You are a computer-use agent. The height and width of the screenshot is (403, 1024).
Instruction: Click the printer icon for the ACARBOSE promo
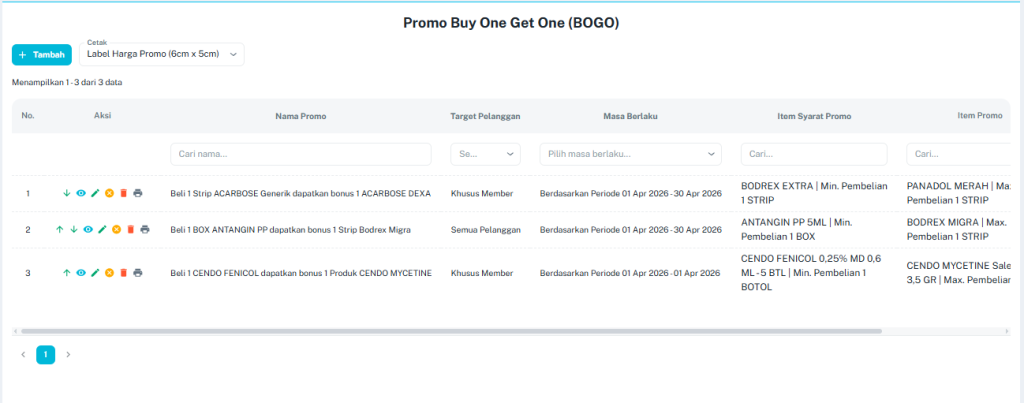[138, 193]
